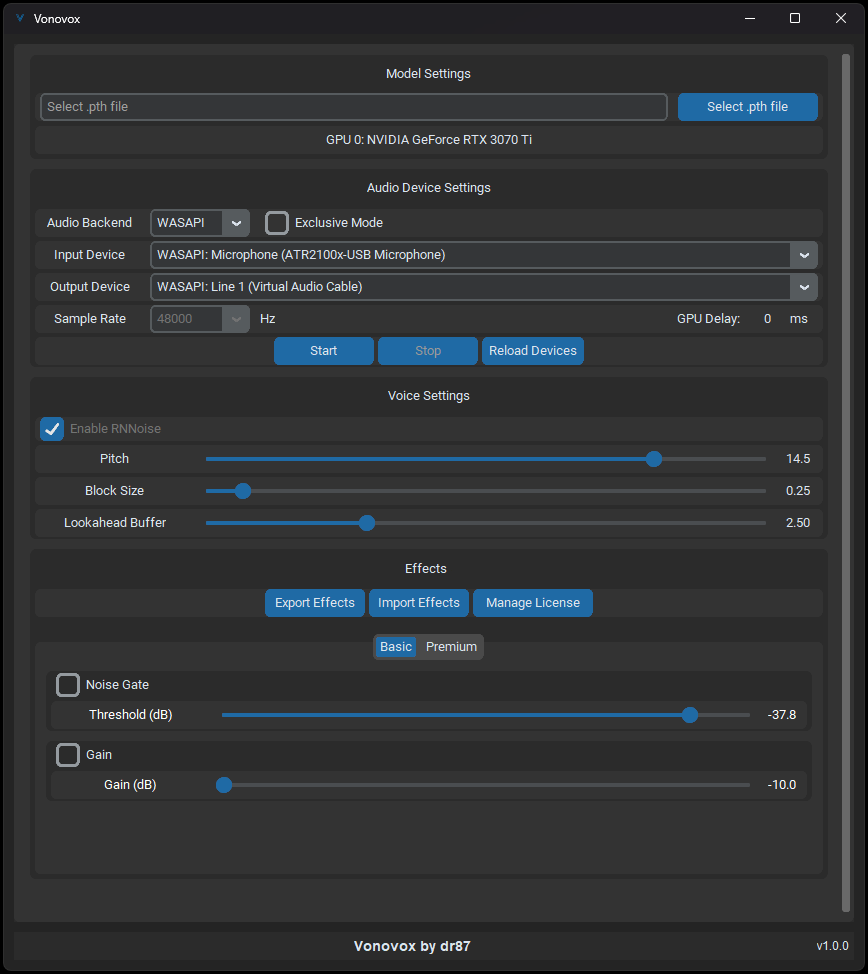Uncheck the Enable RNNoise checkbox
This screenshot has width=868, height=974.
pos(52,429)
